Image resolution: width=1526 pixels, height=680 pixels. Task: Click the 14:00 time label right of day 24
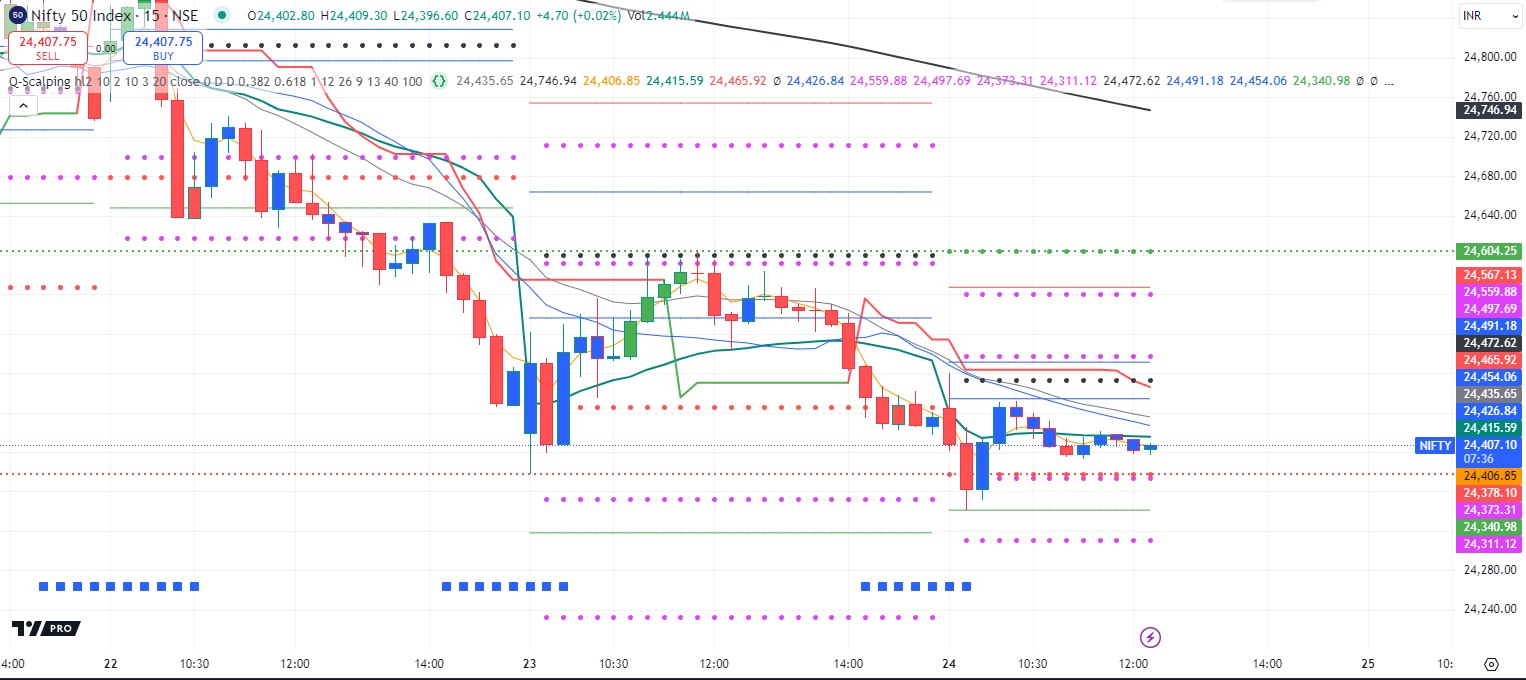click(x=1267, y=664)
